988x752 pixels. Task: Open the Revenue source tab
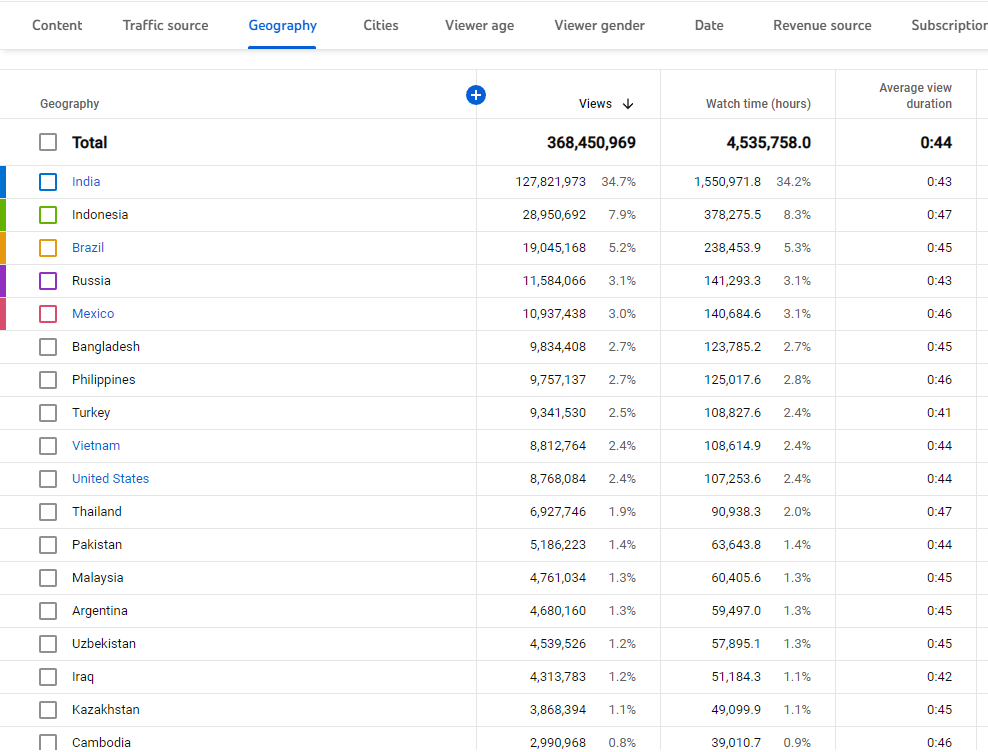[x=822, y=25]
